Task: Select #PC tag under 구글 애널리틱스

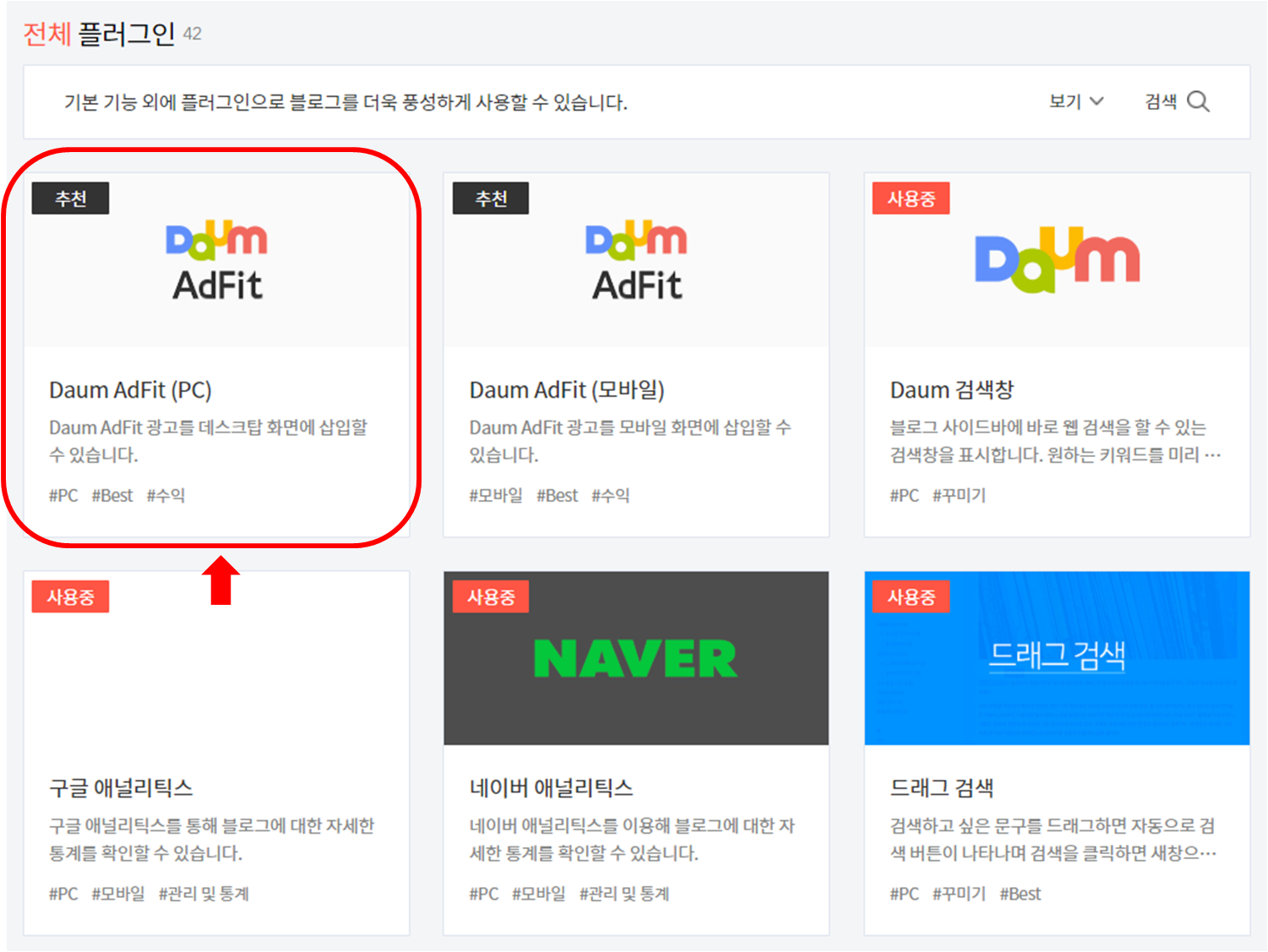Action: click(63, 894)
